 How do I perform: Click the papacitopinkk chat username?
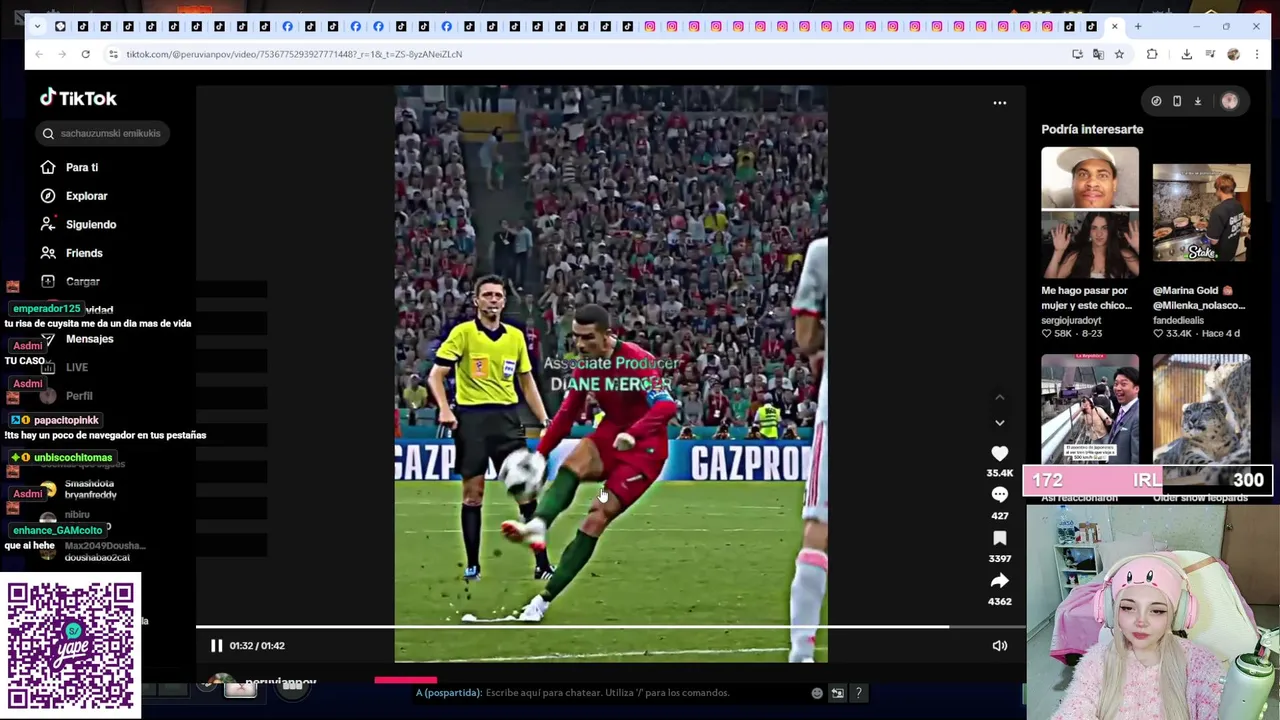(66, 421)
